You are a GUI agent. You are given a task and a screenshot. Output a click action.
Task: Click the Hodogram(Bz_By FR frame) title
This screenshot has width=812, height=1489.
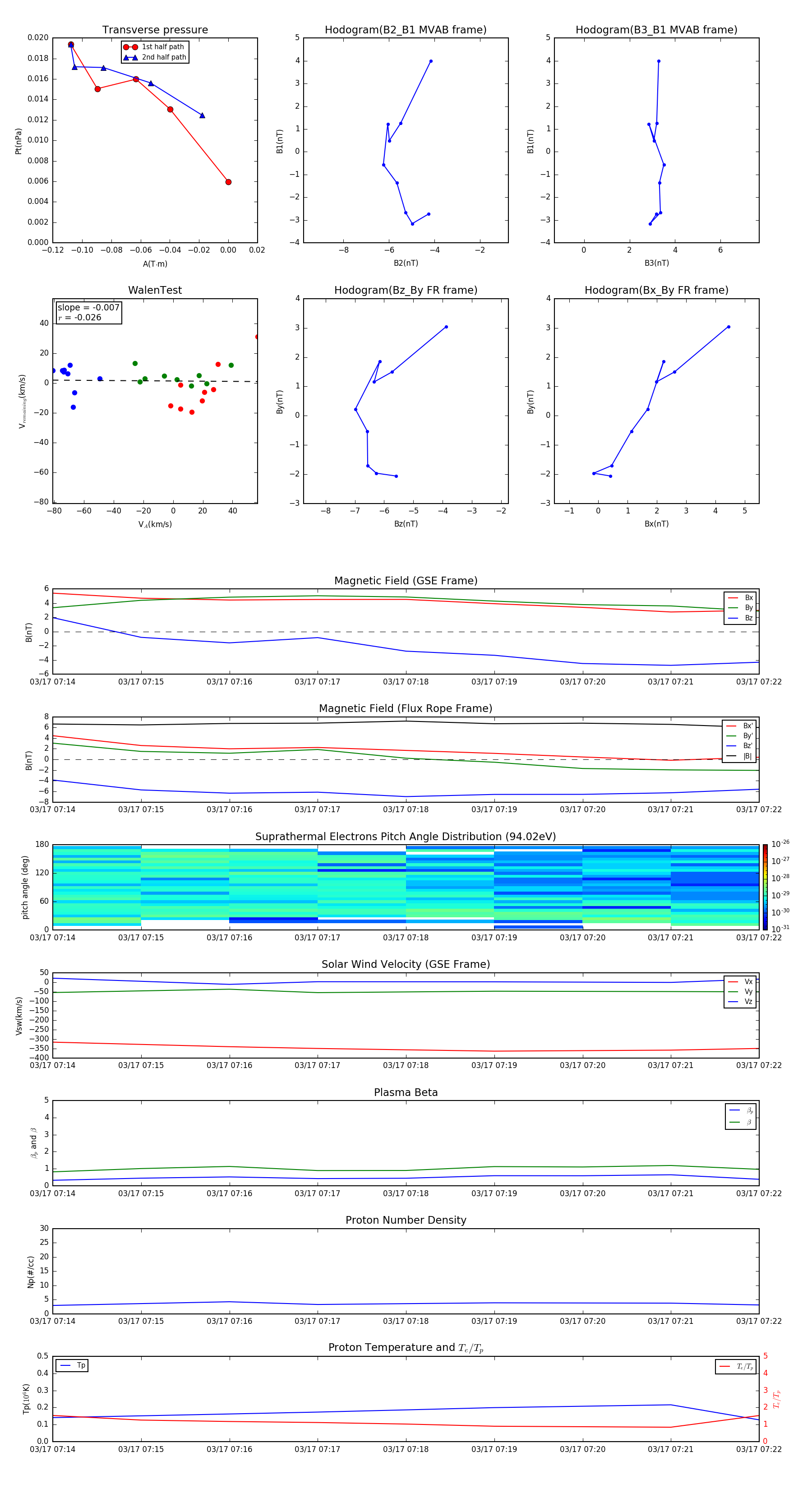click(406, 290)
